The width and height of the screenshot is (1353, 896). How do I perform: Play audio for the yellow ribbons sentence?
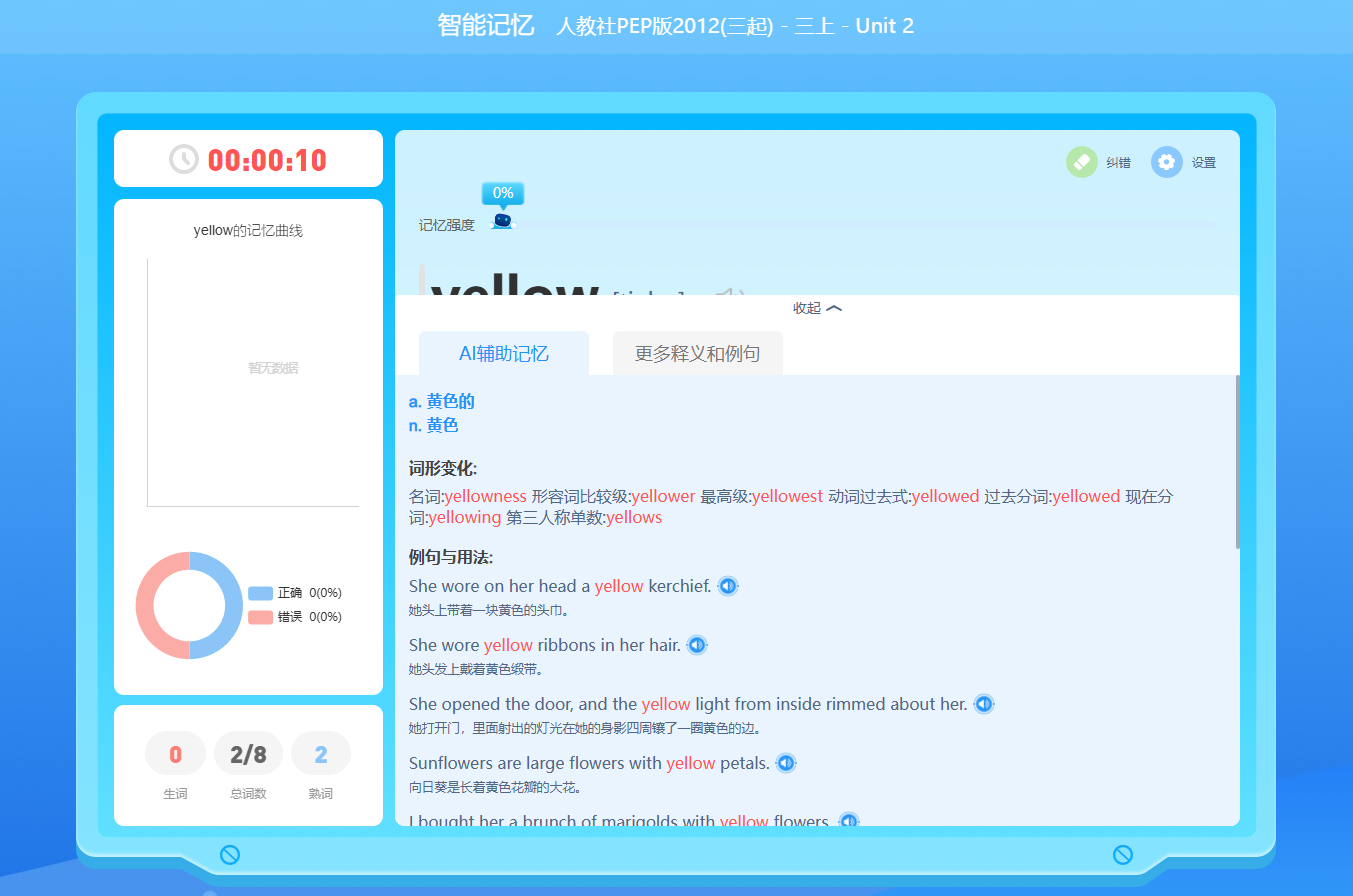pos(697,645)
